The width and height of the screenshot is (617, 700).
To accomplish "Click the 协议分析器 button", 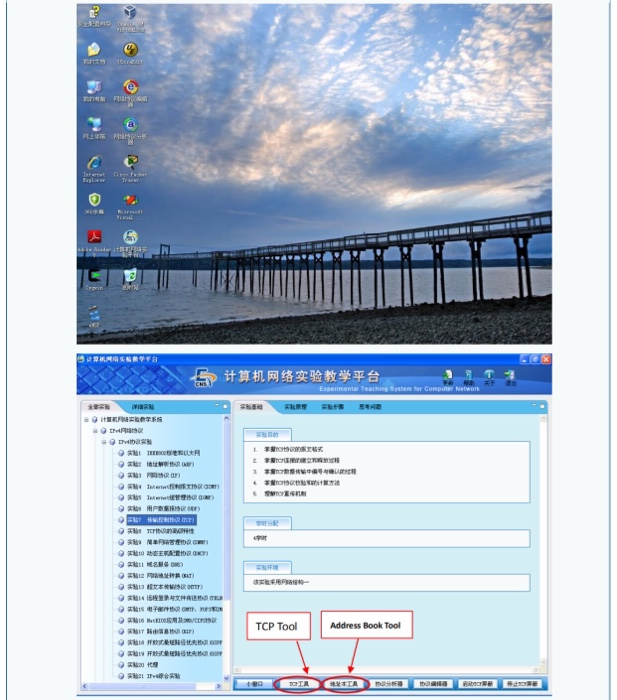I will [x=389, y=684].
